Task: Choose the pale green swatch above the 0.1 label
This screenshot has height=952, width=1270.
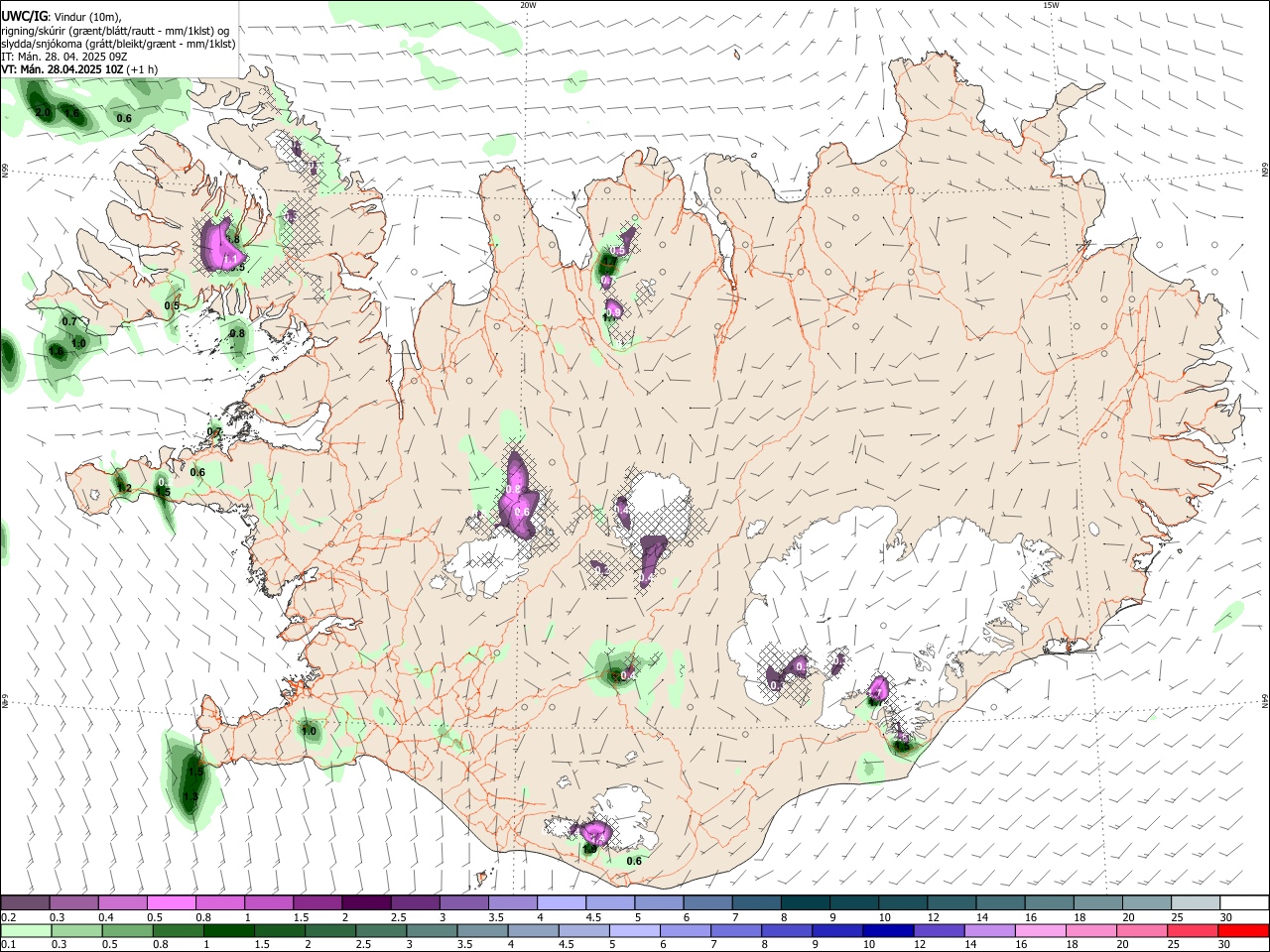Action: [x=25, y=931]
